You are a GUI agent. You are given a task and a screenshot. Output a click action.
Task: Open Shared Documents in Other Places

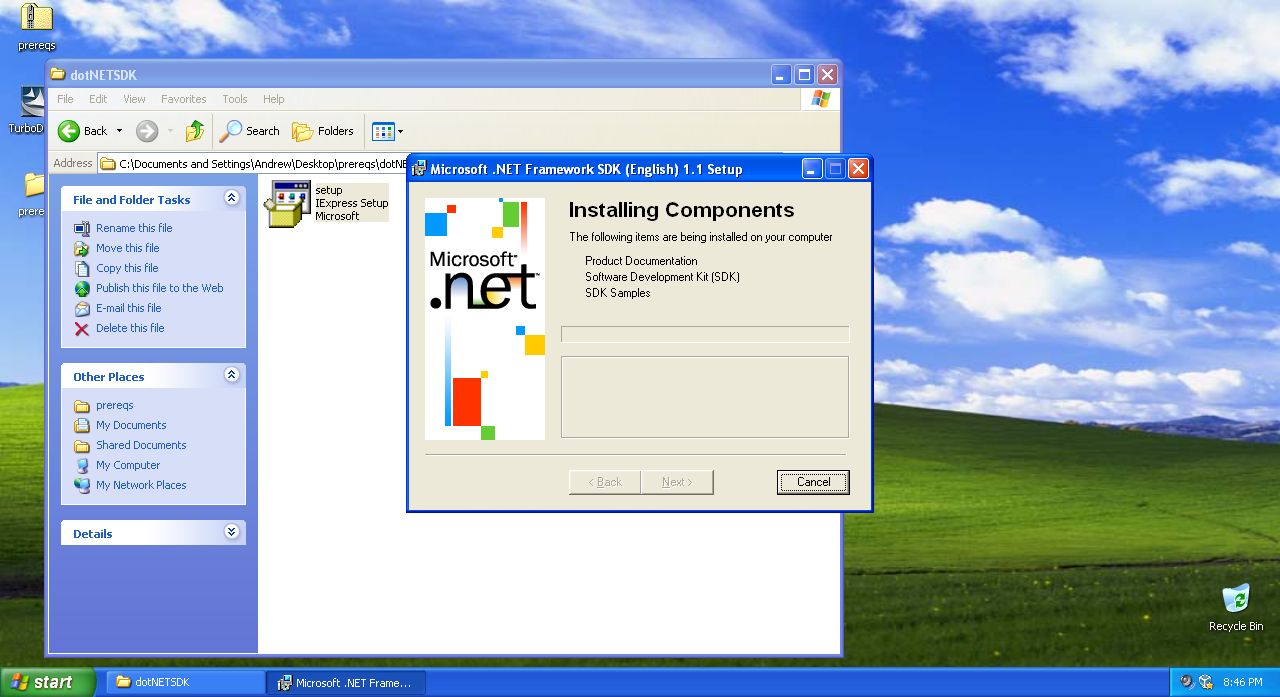(141, 445)
